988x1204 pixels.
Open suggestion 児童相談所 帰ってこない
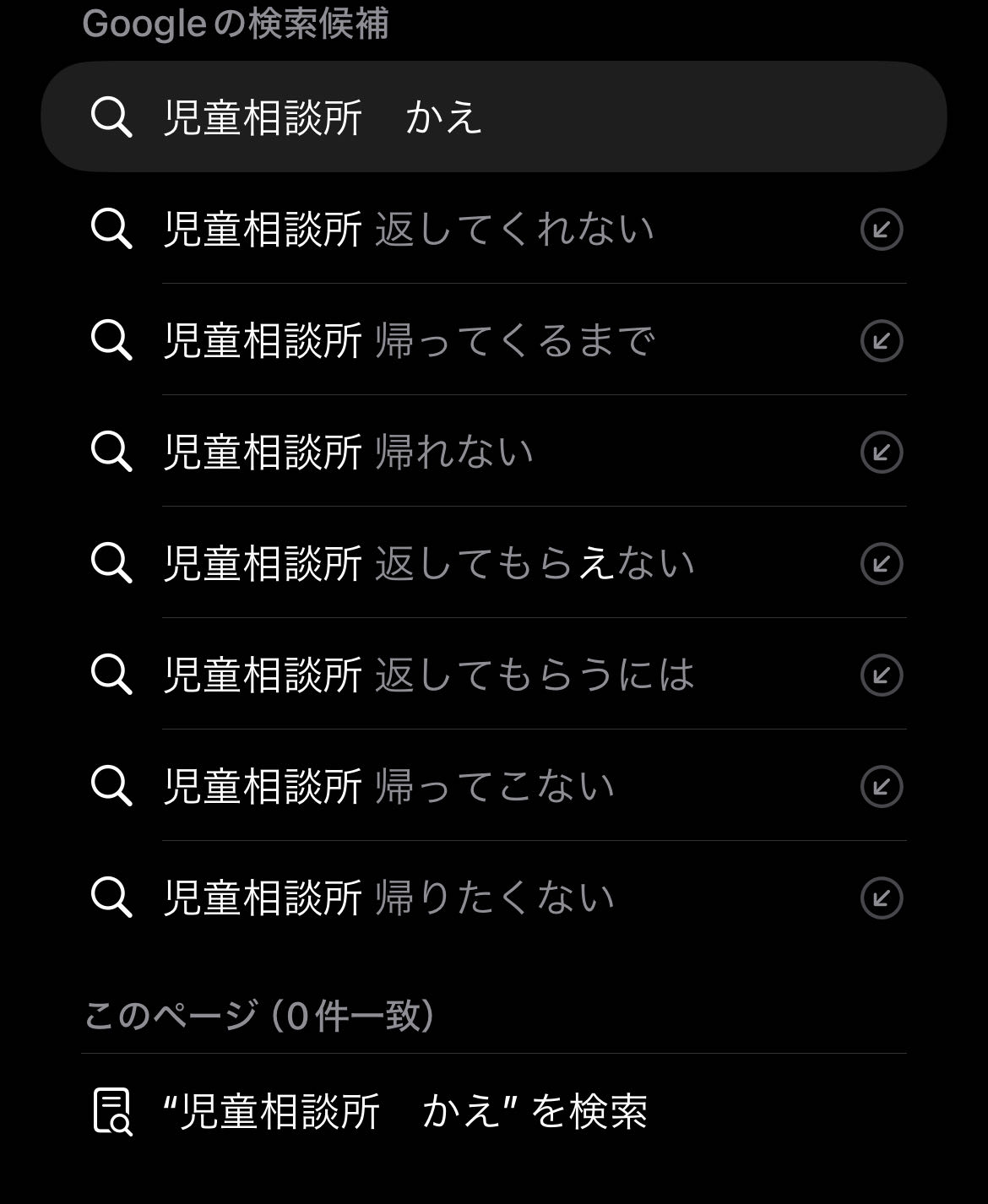[x=388, y=787]
